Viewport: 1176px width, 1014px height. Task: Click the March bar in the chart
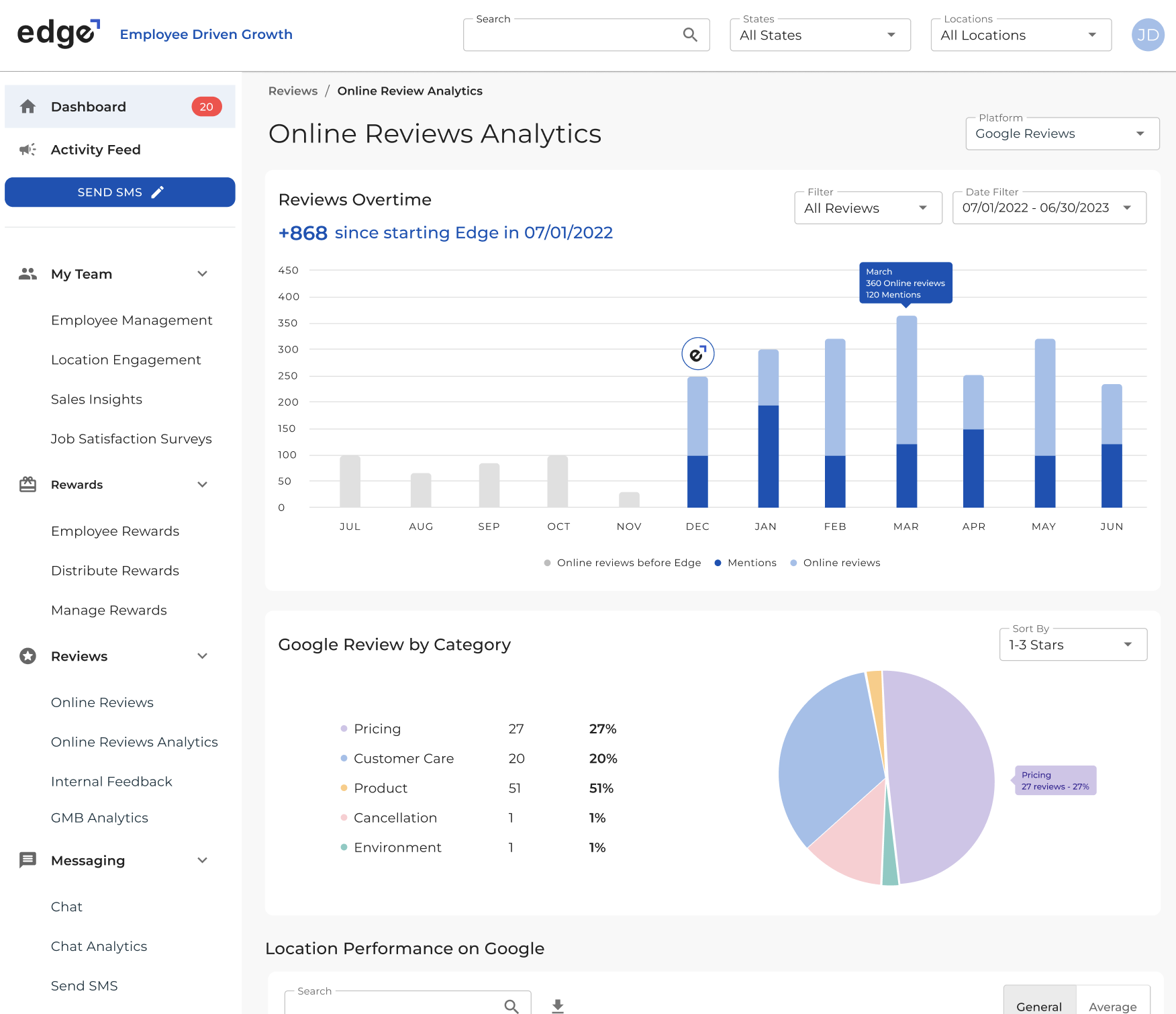(x=906, y=411)
